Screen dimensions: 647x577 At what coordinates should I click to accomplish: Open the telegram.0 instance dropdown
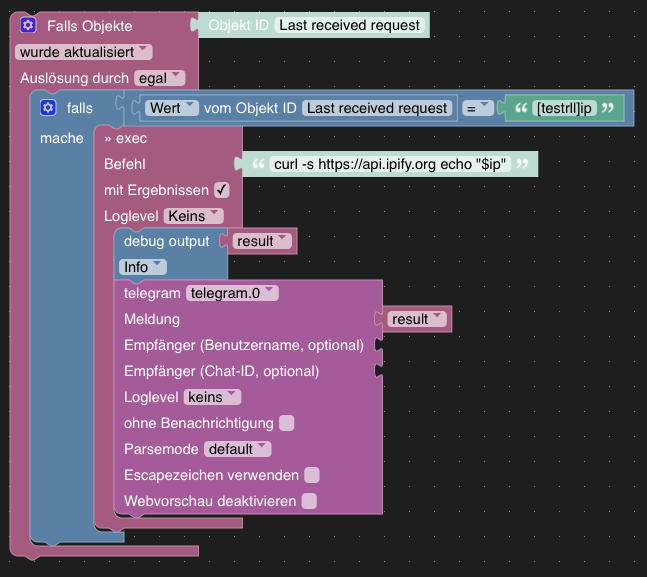[232, 293]
